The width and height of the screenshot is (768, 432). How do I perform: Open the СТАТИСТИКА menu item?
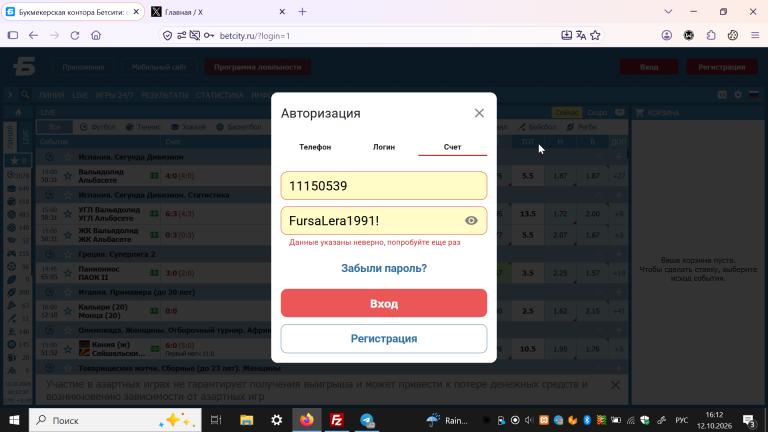[x=219, y=95]
